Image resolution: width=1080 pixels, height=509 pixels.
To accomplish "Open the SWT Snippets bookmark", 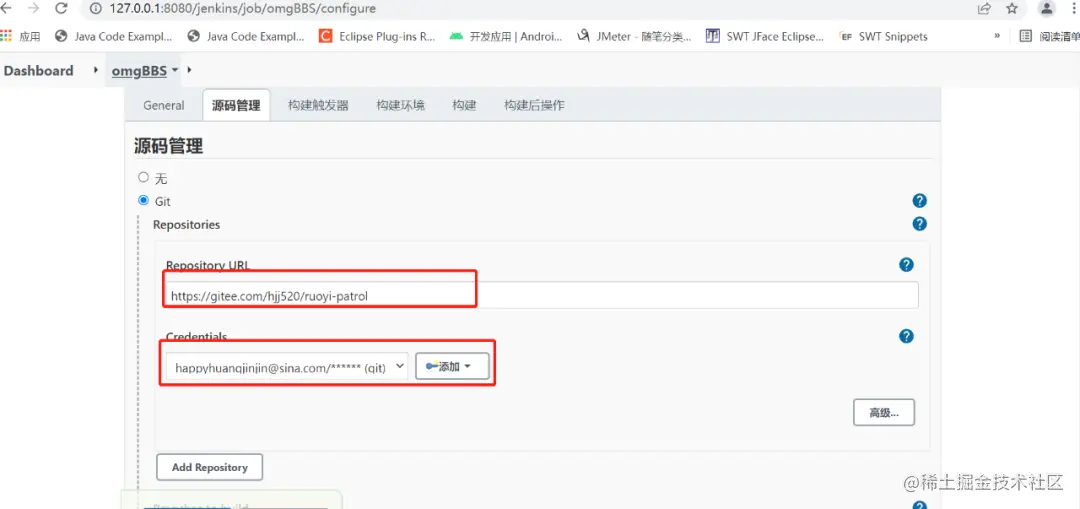I will pos(884,37).
